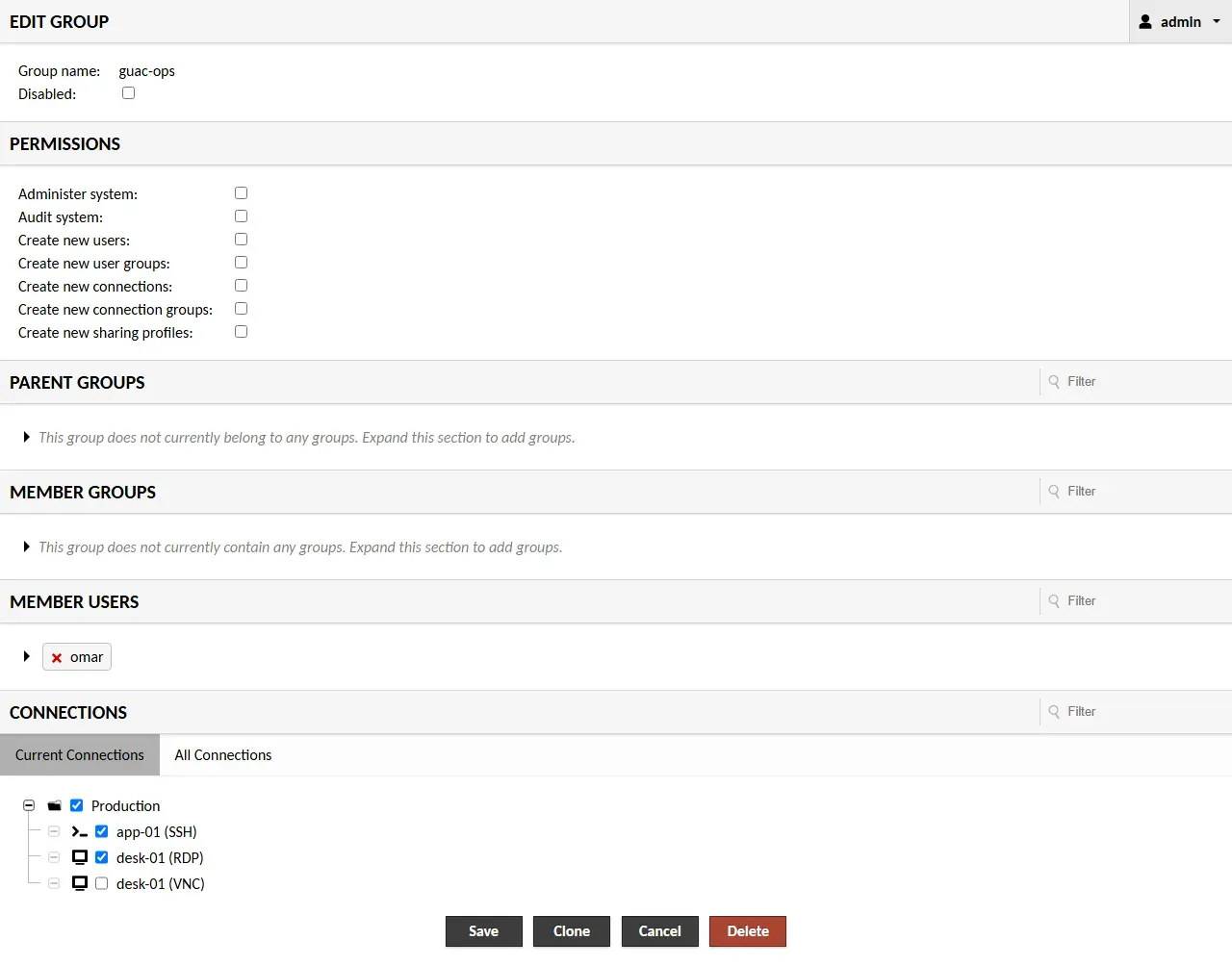The image size is (1232, 966).
Task: Expand the Member Groups section triangle
Action: tap(26, 547)
